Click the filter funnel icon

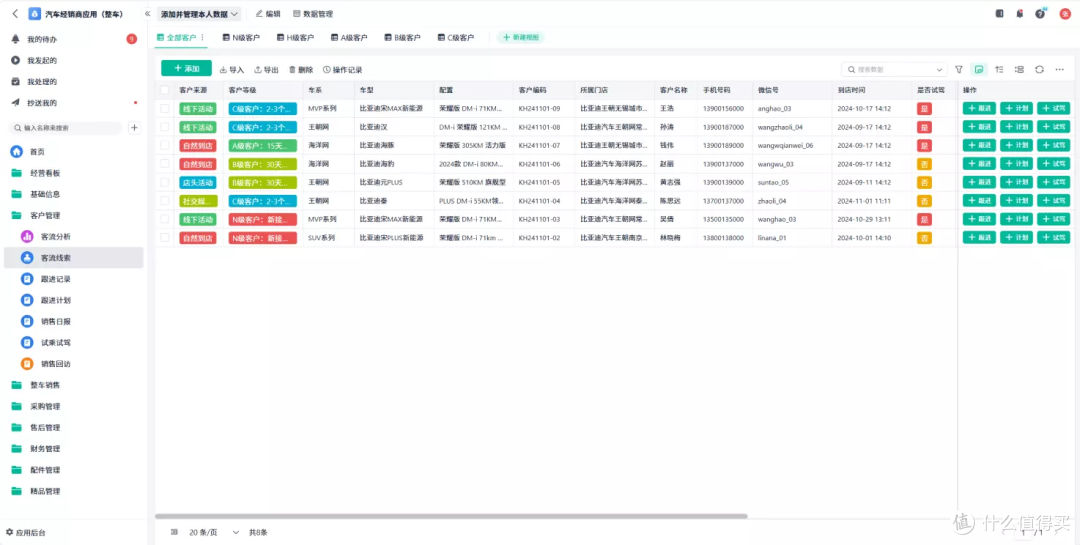point(959,70)
